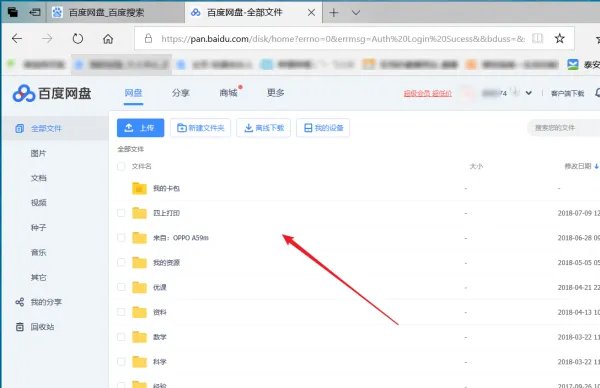Open the browser home page icon
This screenshot has height=388, width=600.
pyautogui.click(x=108, y=39)
